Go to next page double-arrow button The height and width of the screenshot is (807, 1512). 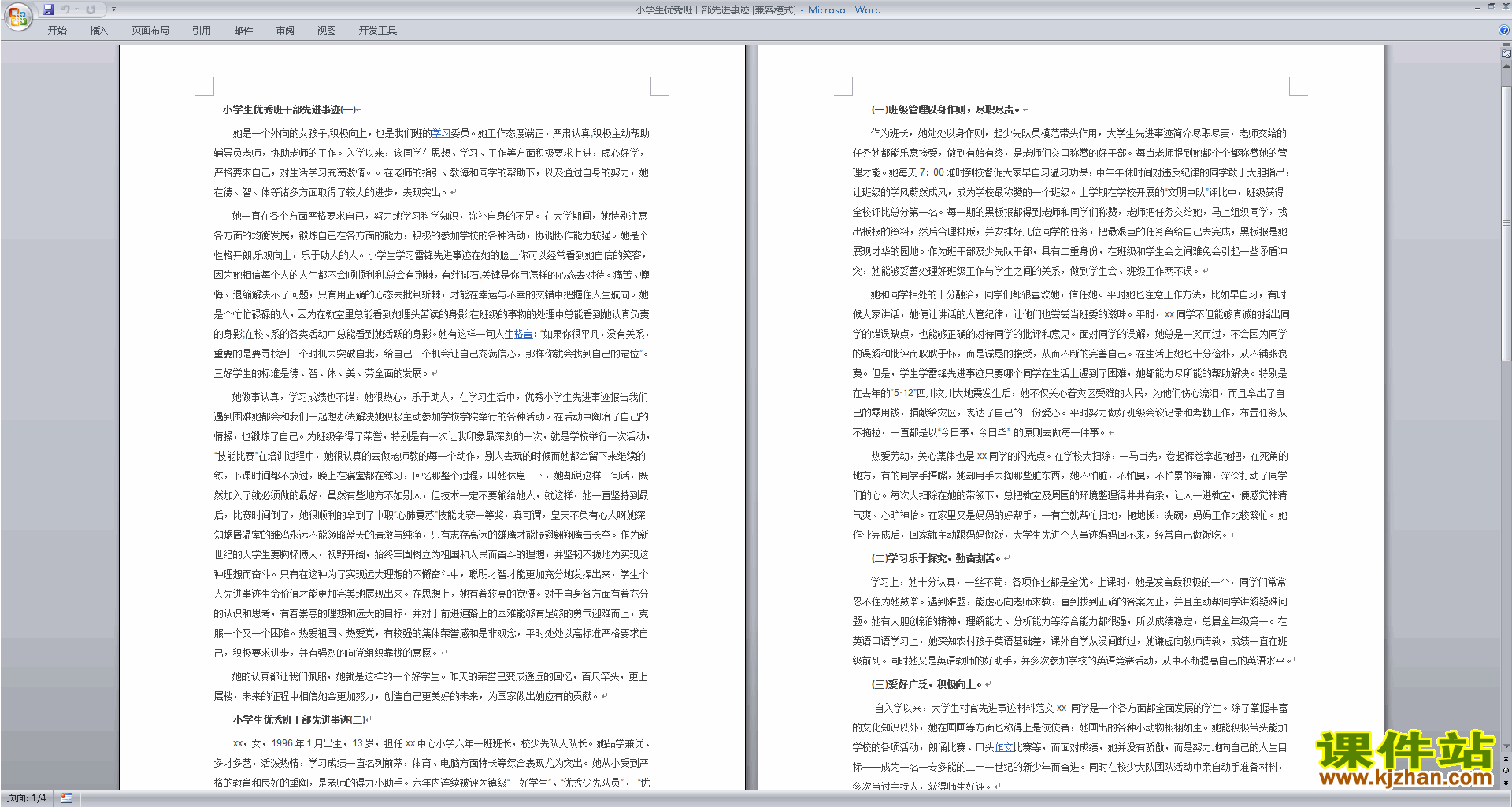point(1506,783)
